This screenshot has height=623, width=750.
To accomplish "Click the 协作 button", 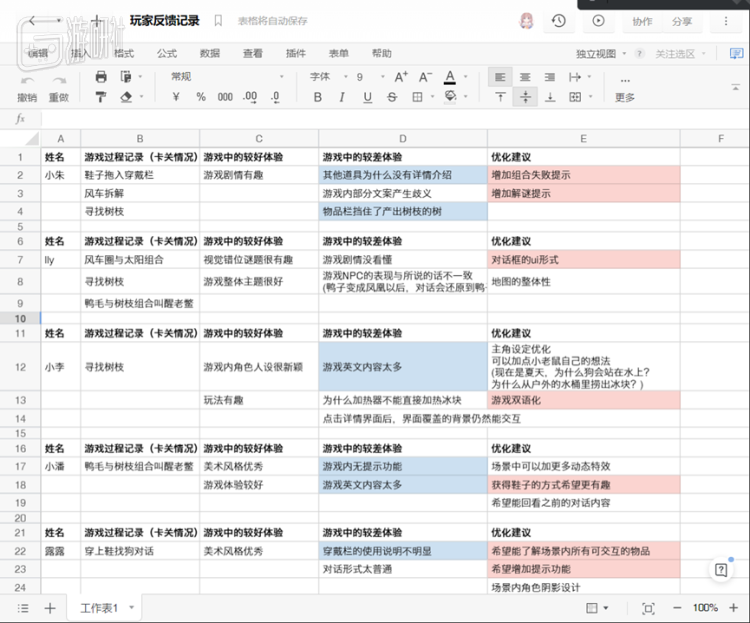I will pyautogui.click(x=642, y=21).
